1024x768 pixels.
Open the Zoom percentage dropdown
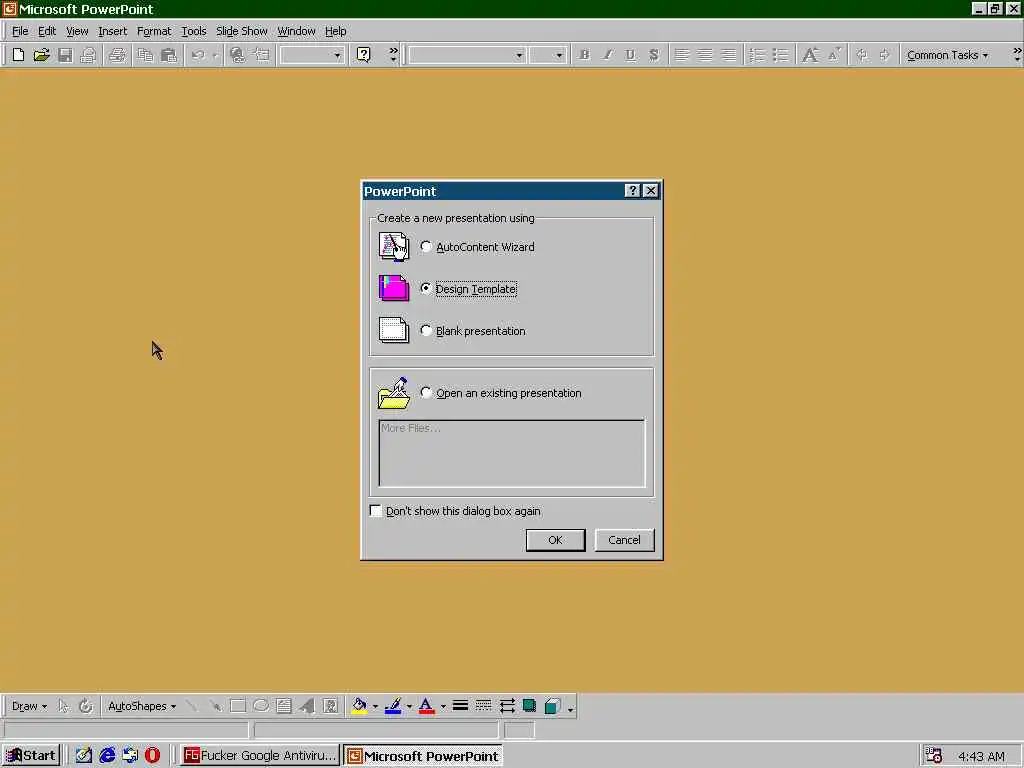click(x=337, y=56)
